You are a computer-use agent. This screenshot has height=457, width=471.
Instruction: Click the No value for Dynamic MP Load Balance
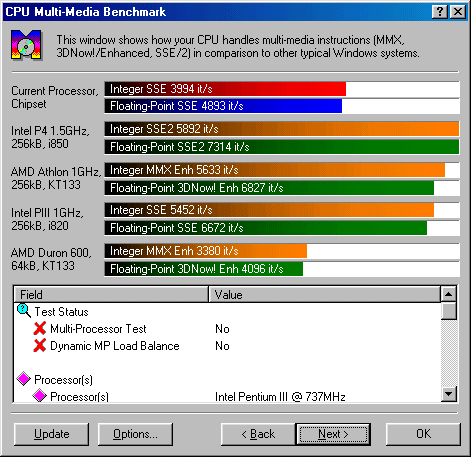222,346
